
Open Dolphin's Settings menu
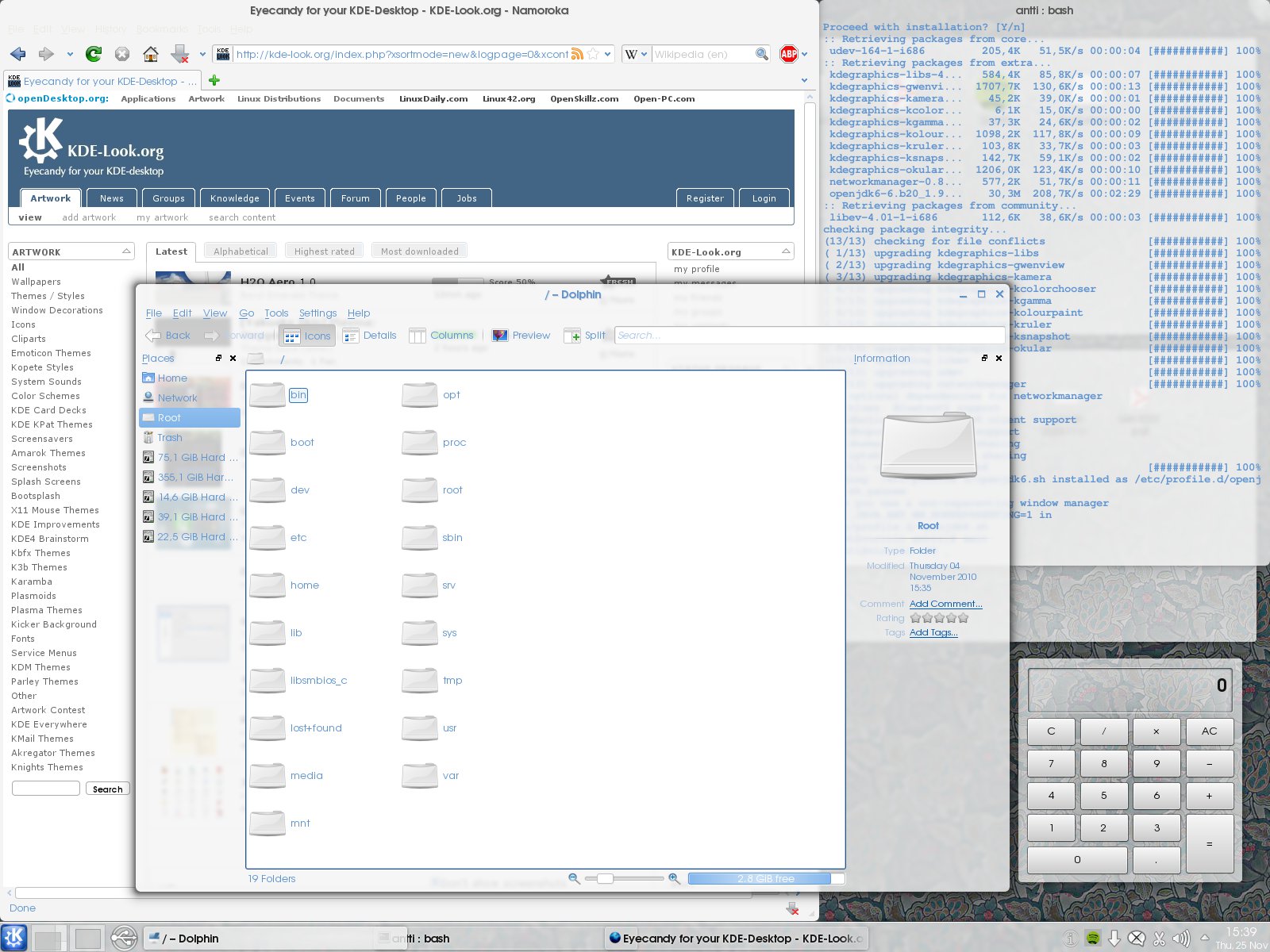click(x=317, y=313)
